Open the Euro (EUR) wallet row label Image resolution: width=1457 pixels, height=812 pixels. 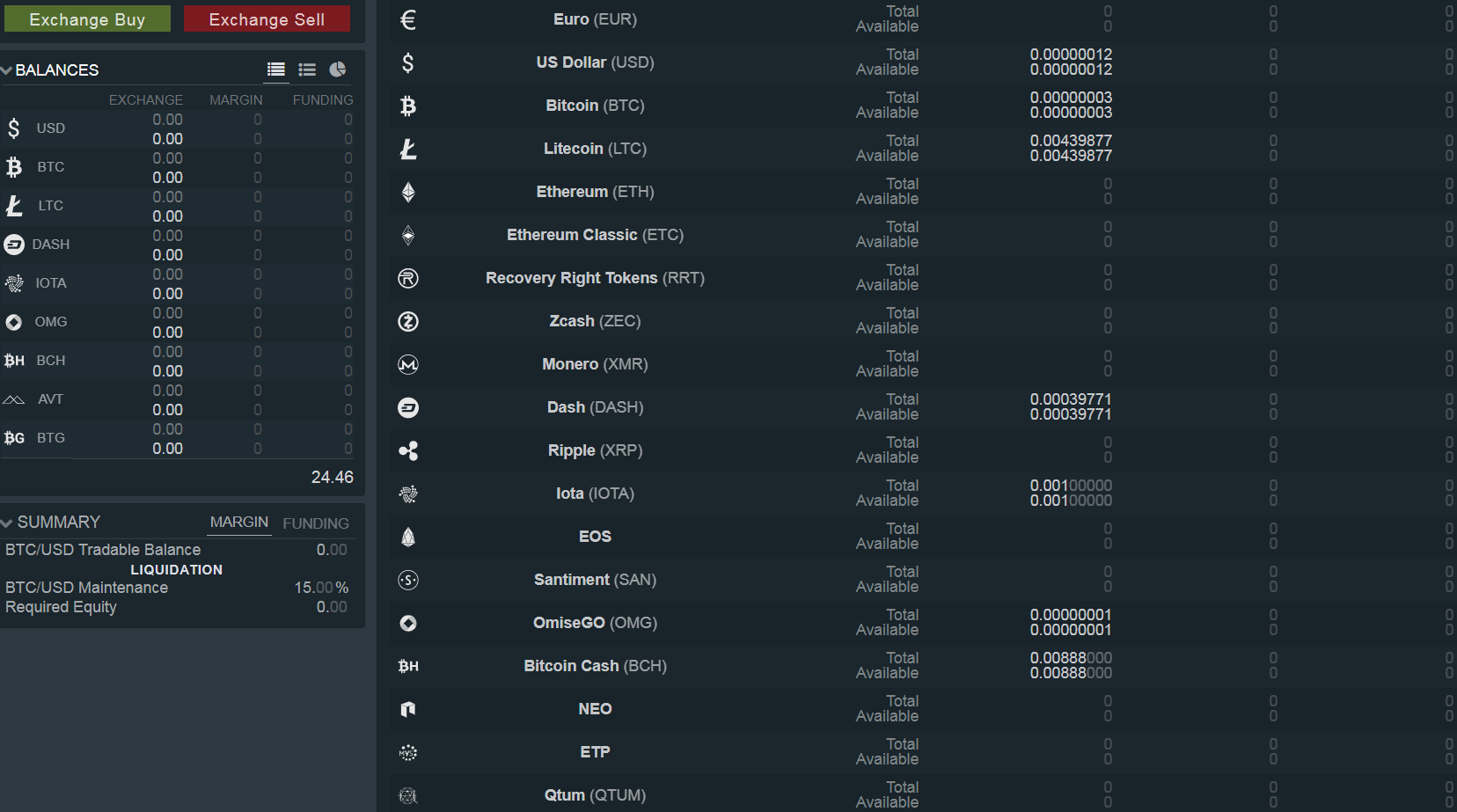coord(595,19)
